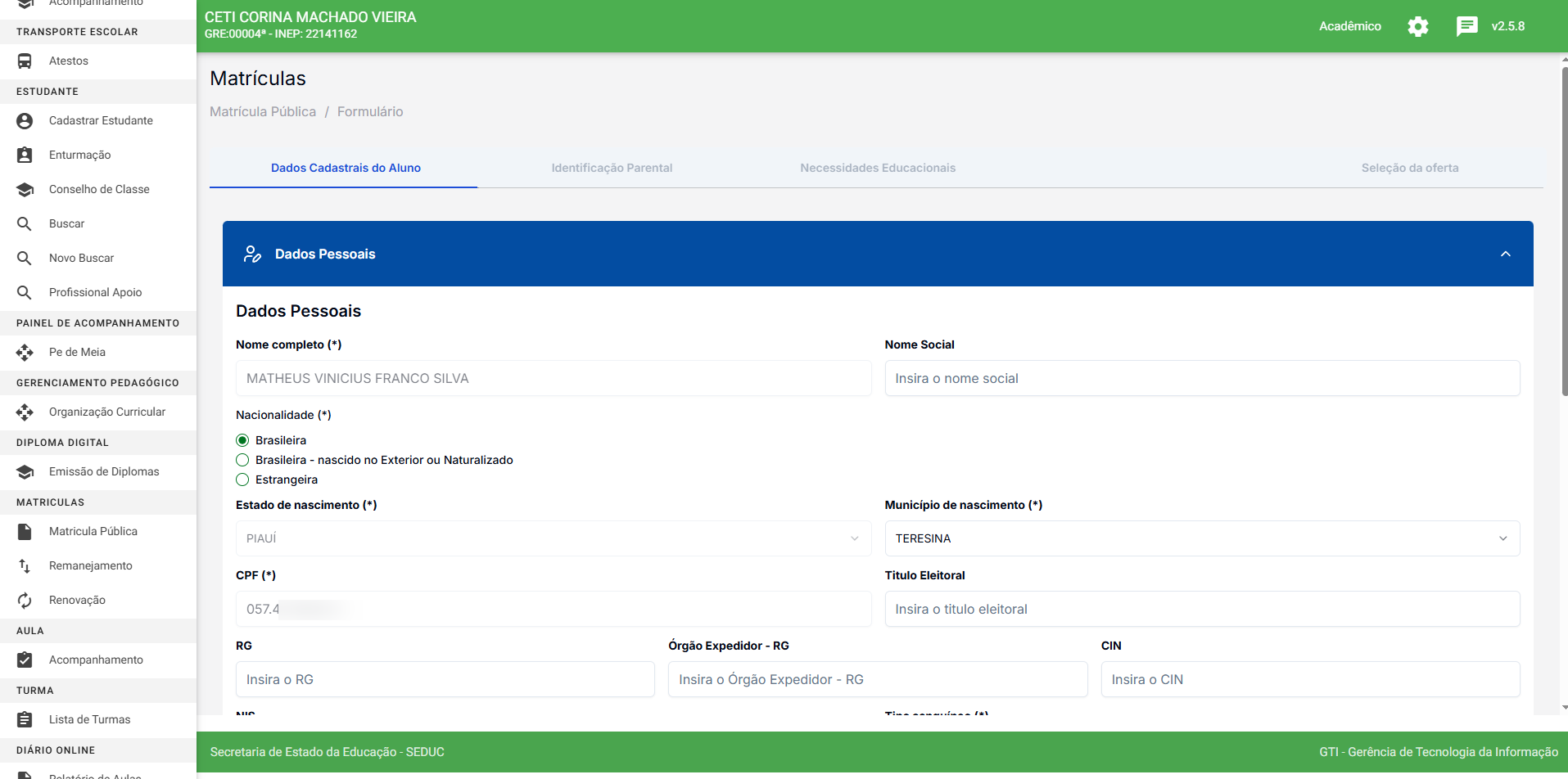Click the Remanejamento swap arrows icon

click(25, 565)
